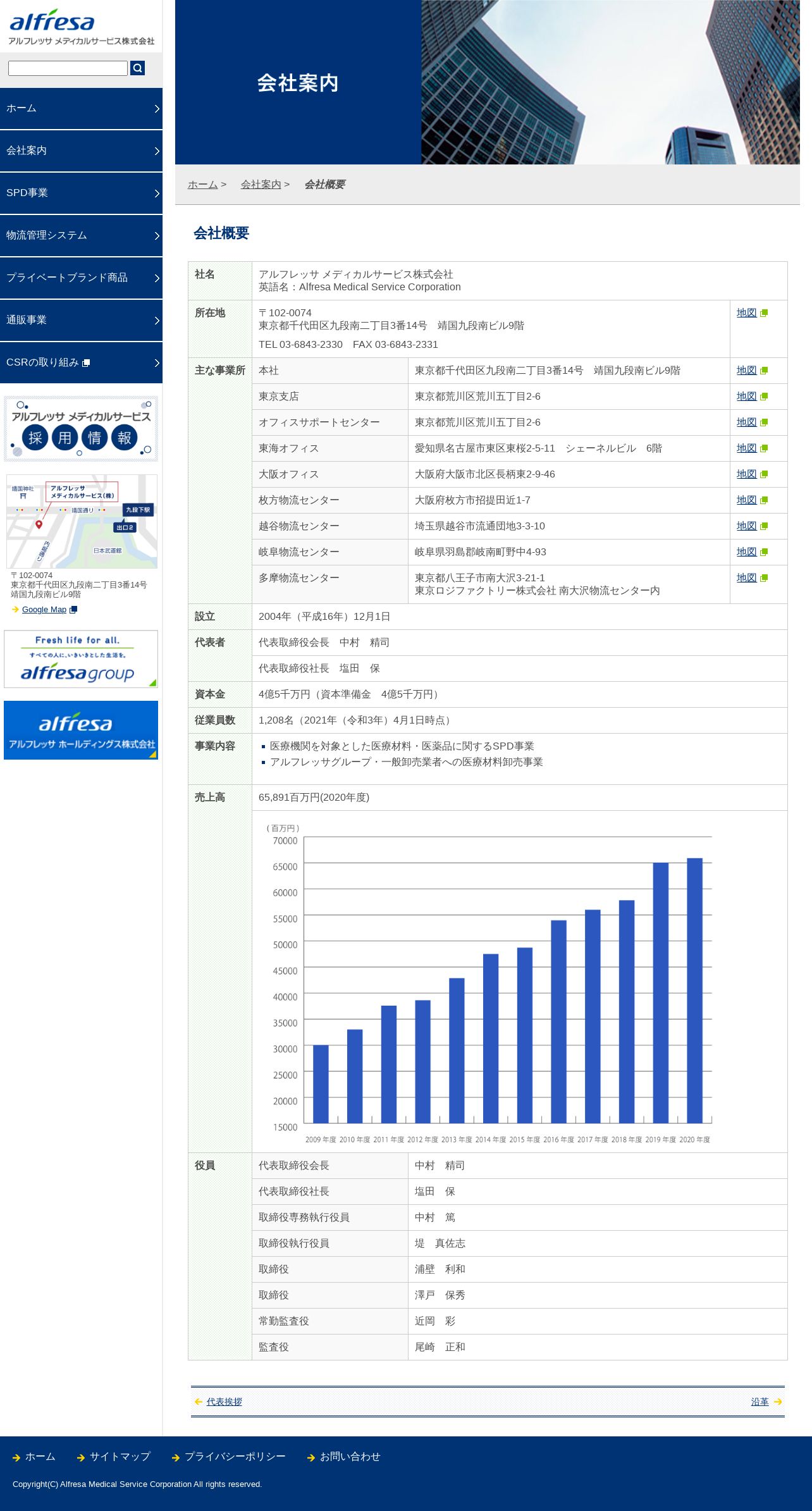Screen dimensions: 812x1511
Task: Click the new-window icon after Google Map
Action: (73, 610)
